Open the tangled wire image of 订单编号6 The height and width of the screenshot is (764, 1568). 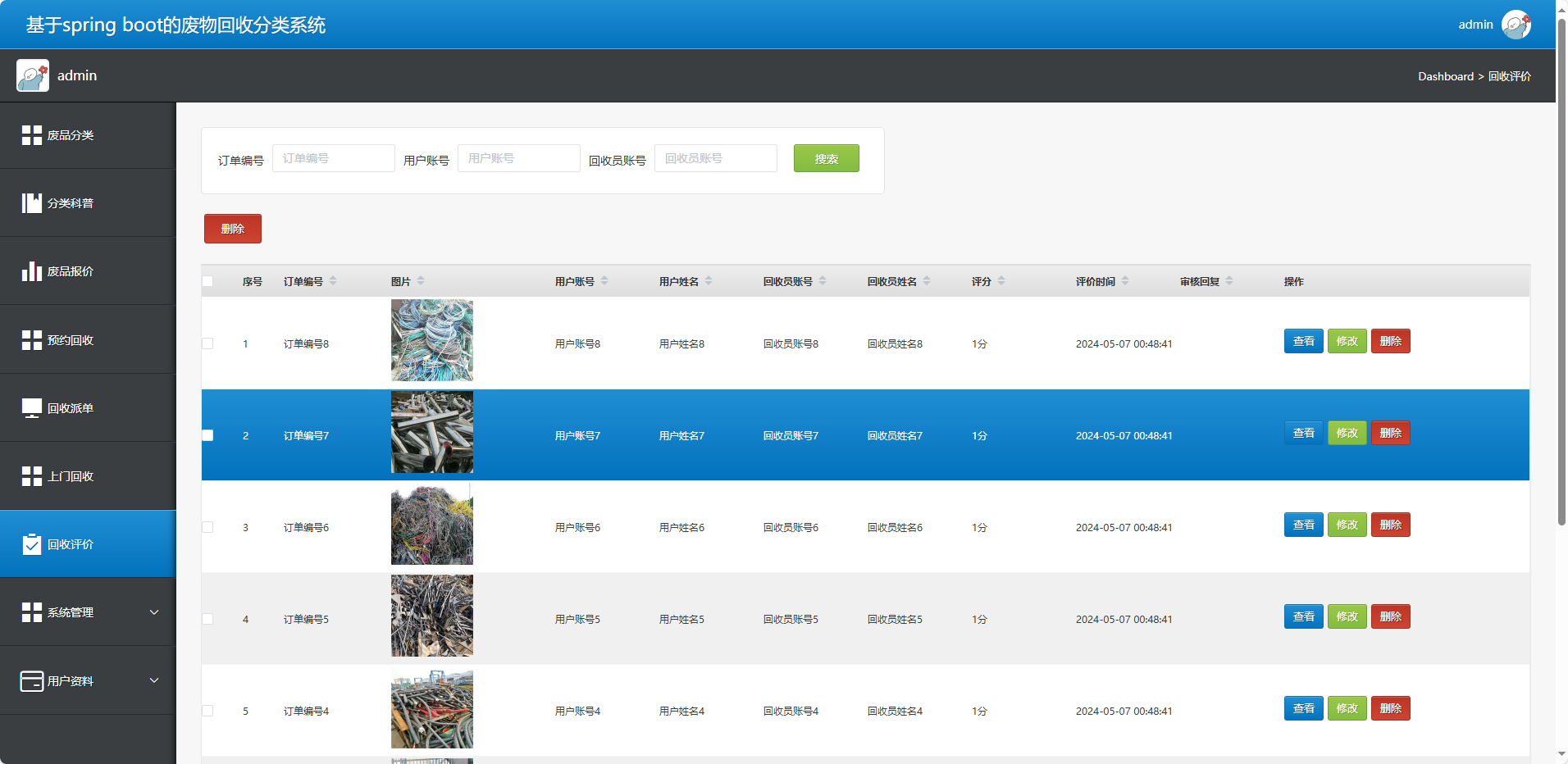click(432, 524)
